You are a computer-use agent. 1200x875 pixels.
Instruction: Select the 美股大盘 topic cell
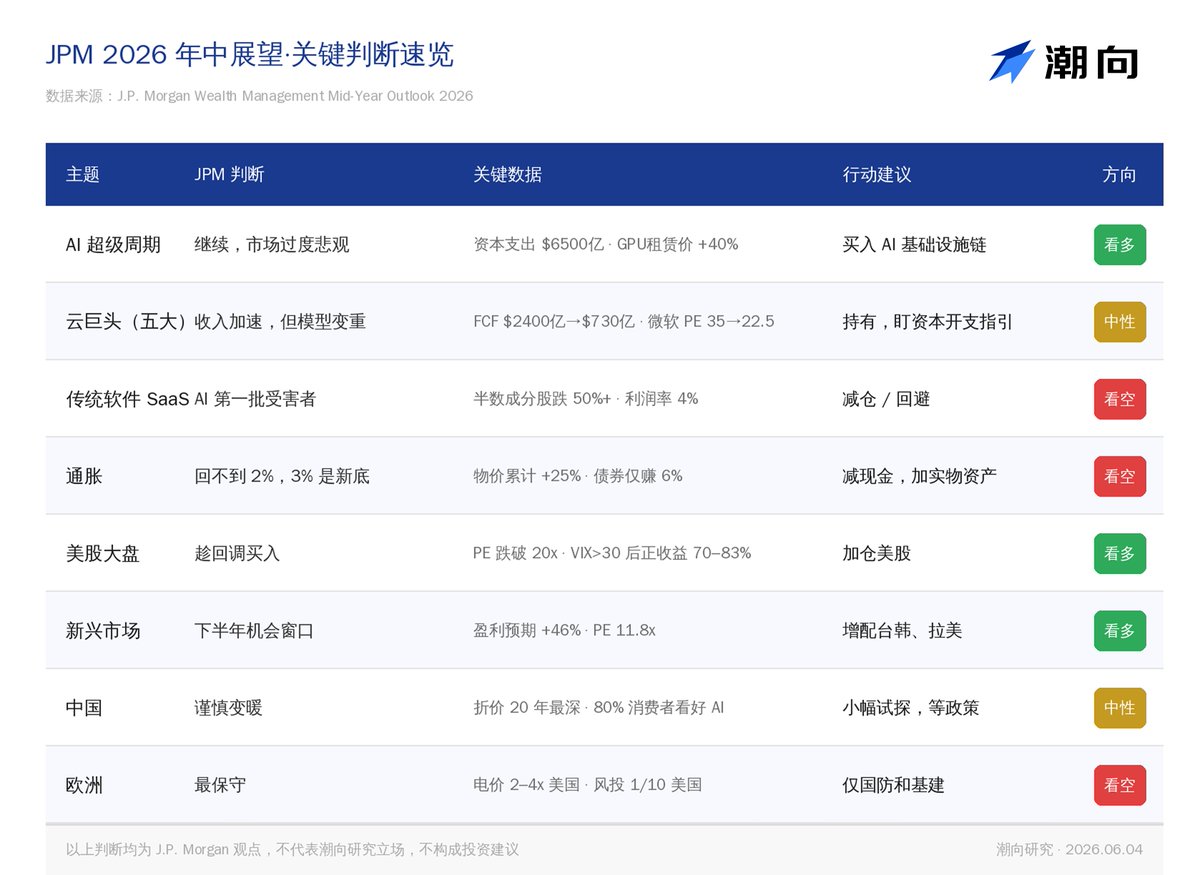[x=103, y=554]
